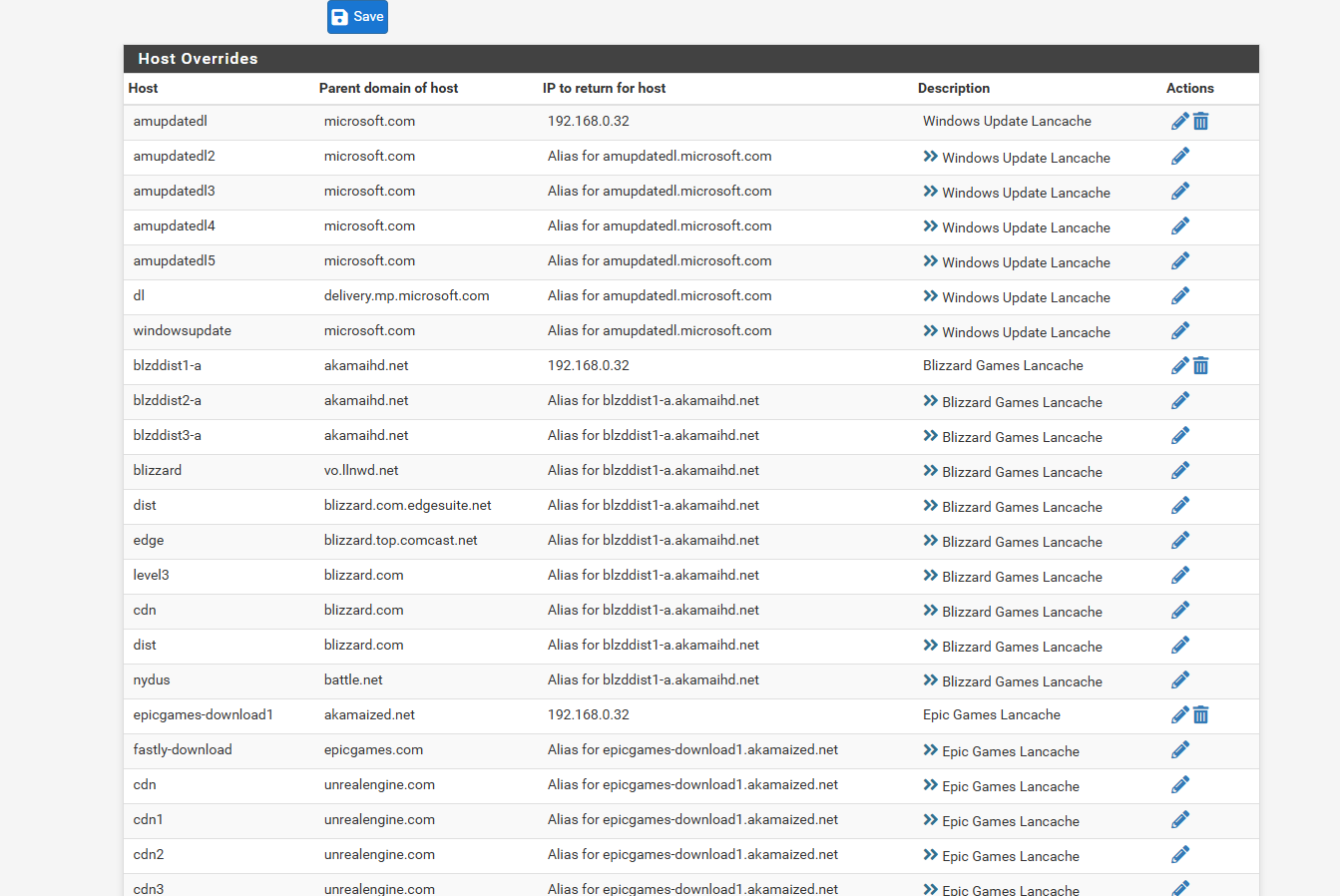This screenshot has width=1340, height=896.
Task: Select the blzddist2-a host name cell
Action: (168, 400)
